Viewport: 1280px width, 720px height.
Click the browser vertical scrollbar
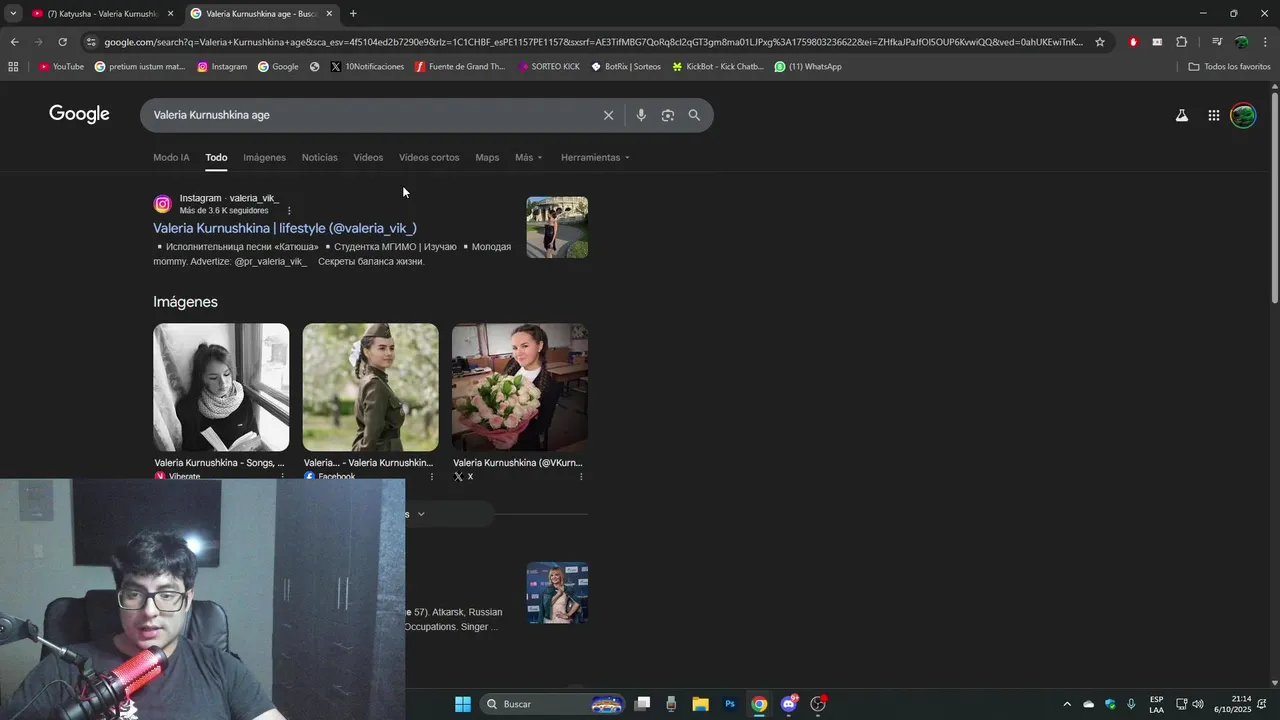pyautogui.click(x=1274, y=199)
